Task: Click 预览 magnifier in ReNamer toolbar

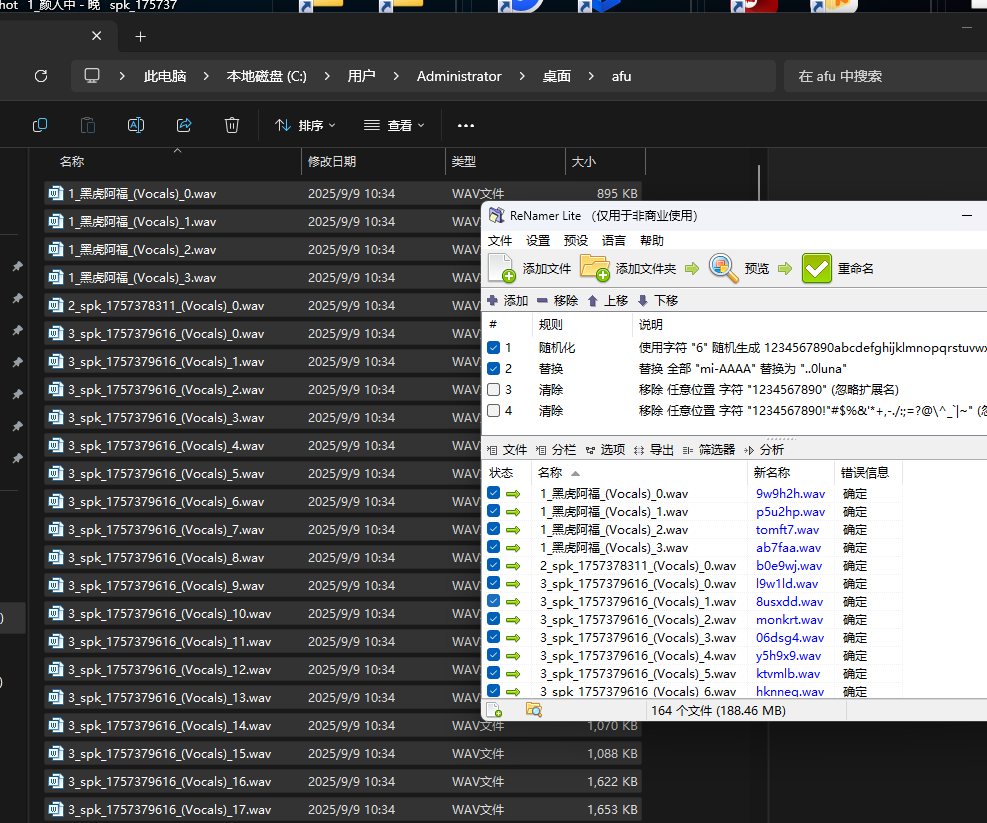Action: click(739, 269)
